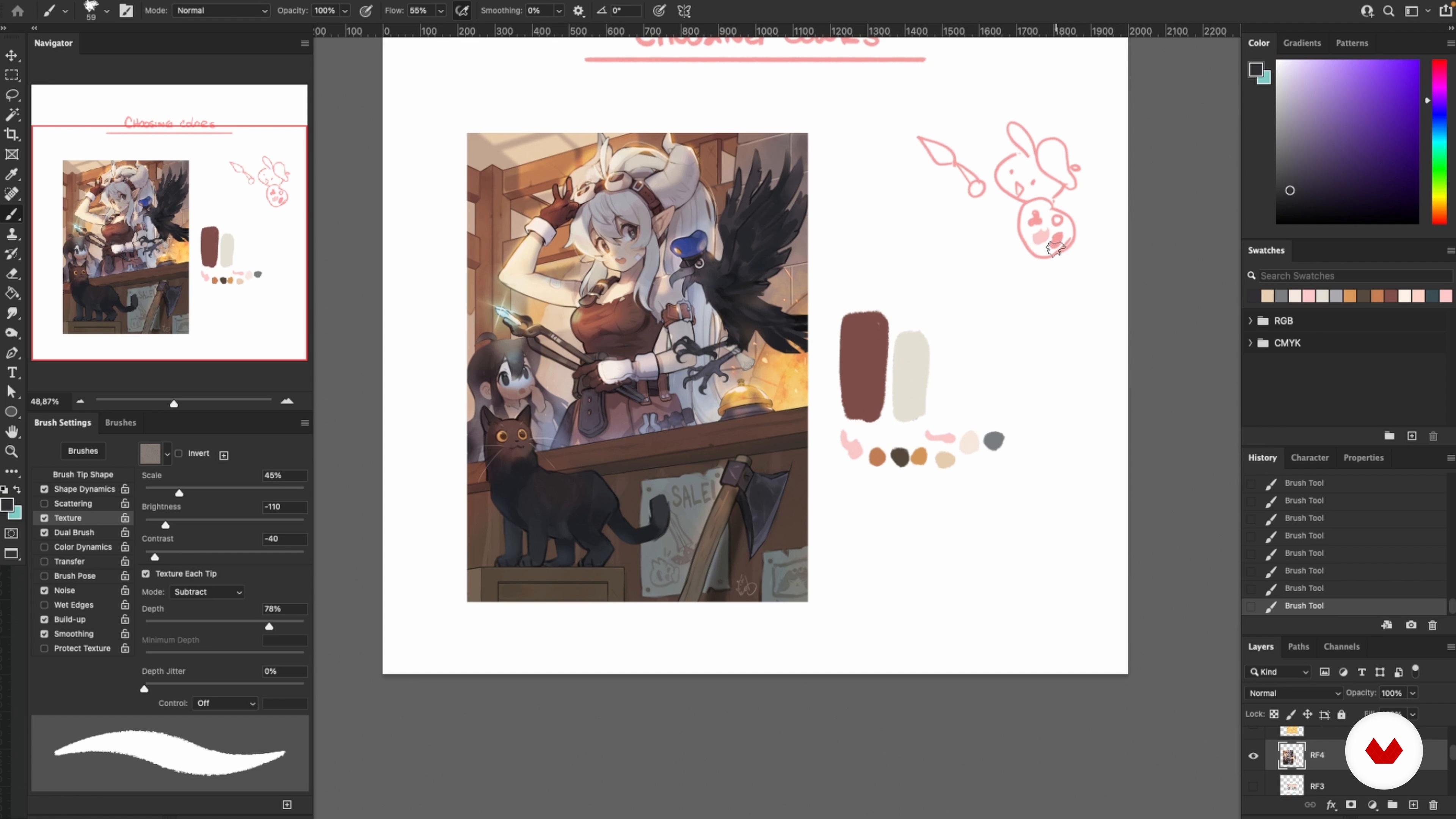This screenshot has width=1456, height=819.
Task: Check the Wet Edges option
Action: point(45,605)
